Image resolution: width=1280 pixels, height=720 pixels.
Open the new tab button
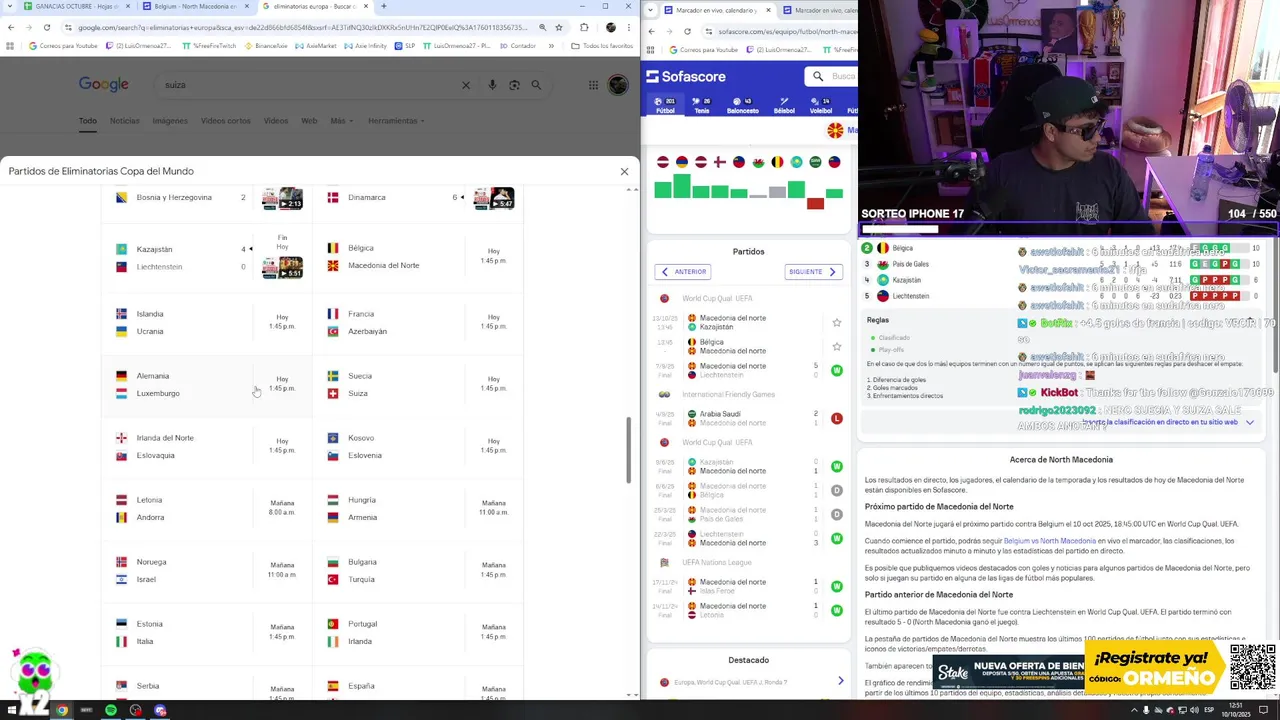click(x=383, y=6)
